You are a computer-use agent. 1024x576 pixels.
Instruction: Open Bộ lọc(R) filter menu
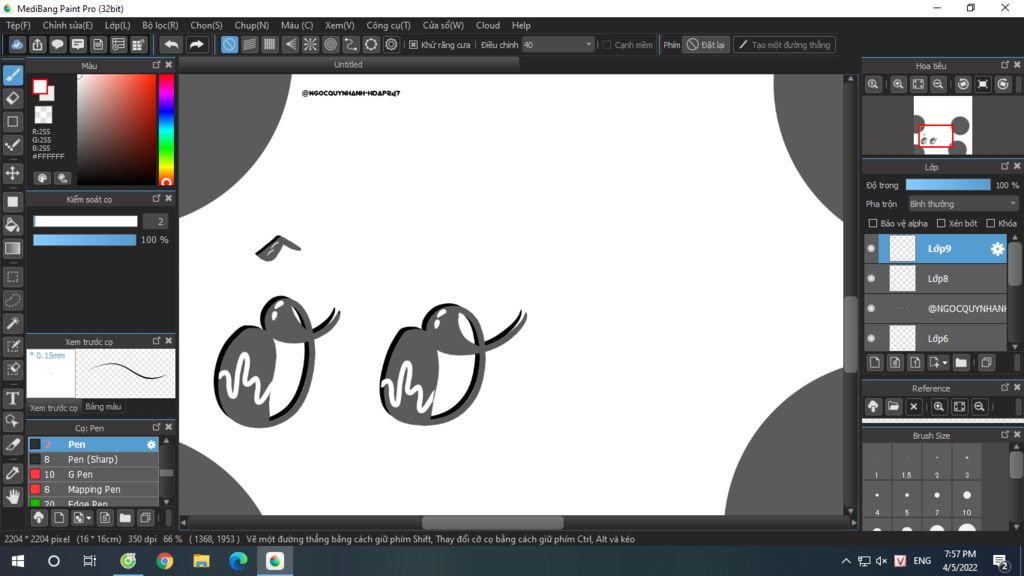[x=160, y=25]
